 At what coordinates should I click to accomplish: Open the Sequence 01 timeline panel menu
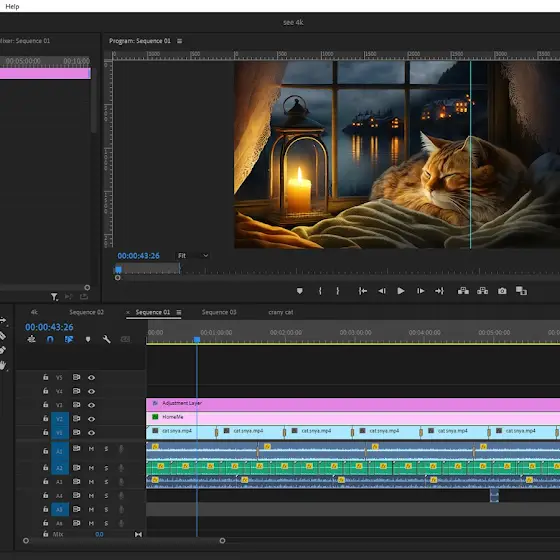(x=179, y=312)
